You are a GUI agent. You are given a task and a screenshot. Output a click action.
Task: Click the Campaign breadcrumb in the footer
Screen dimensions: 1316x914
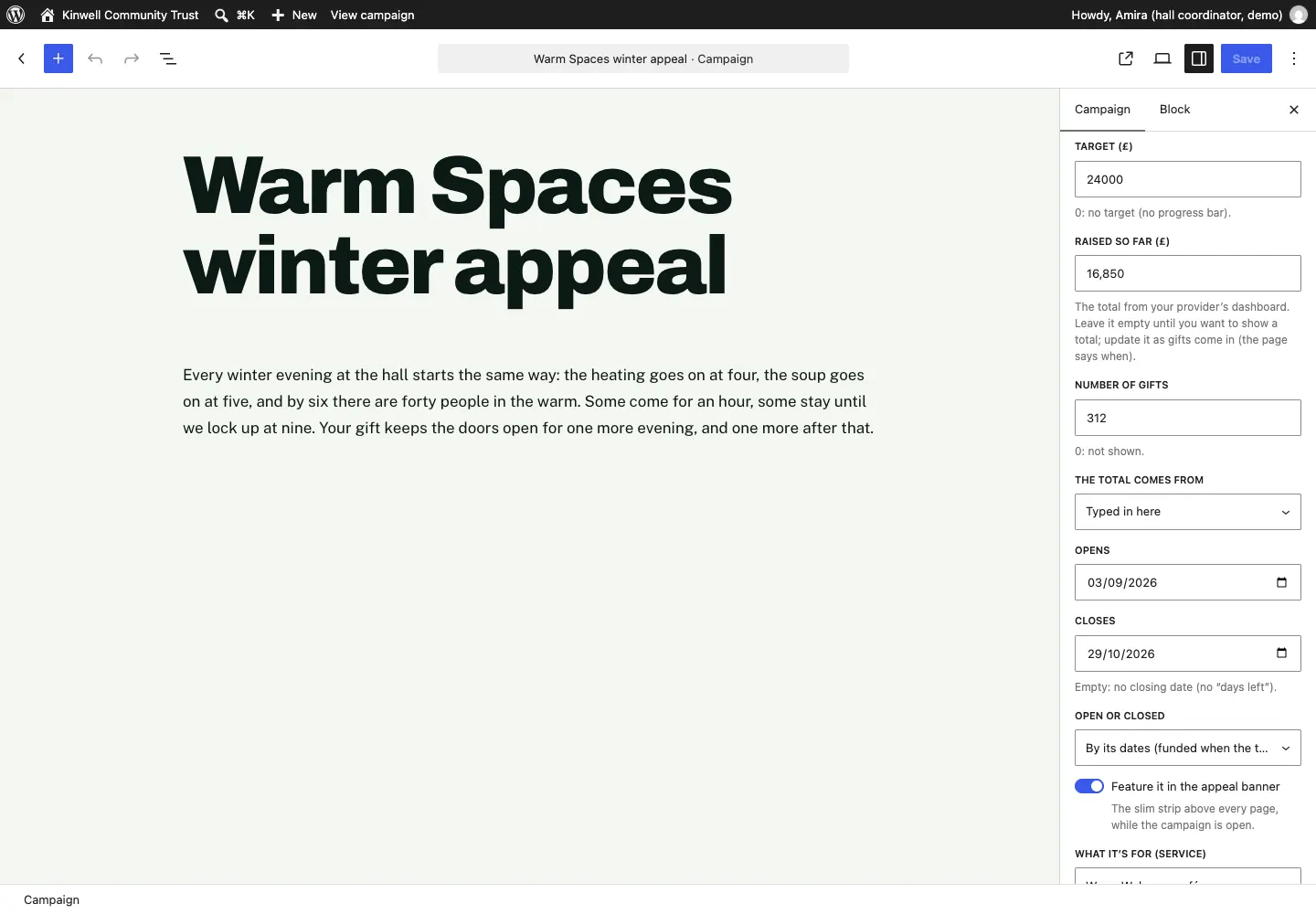point(51,899)
